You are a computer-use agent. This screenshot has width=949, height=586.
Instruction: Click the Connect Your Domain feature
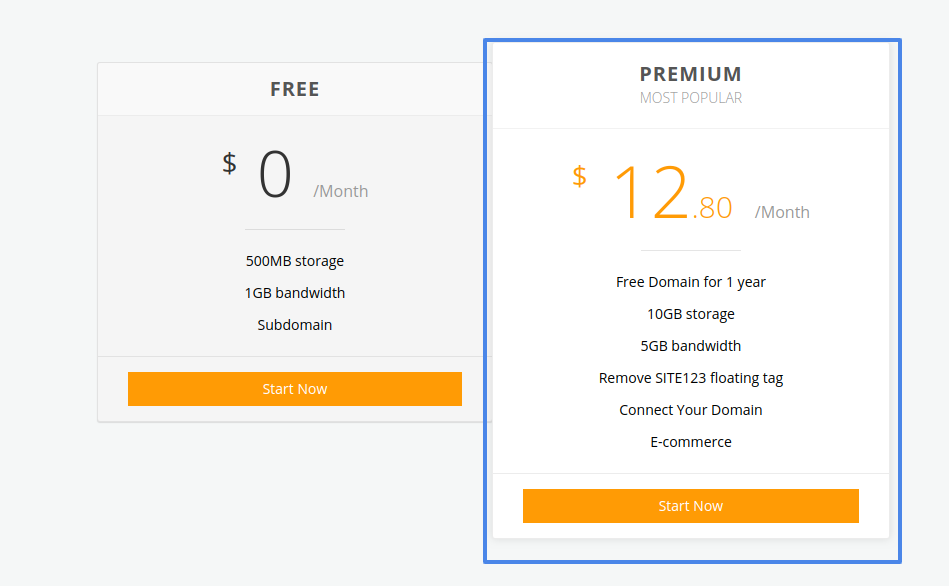click(690, 410)
